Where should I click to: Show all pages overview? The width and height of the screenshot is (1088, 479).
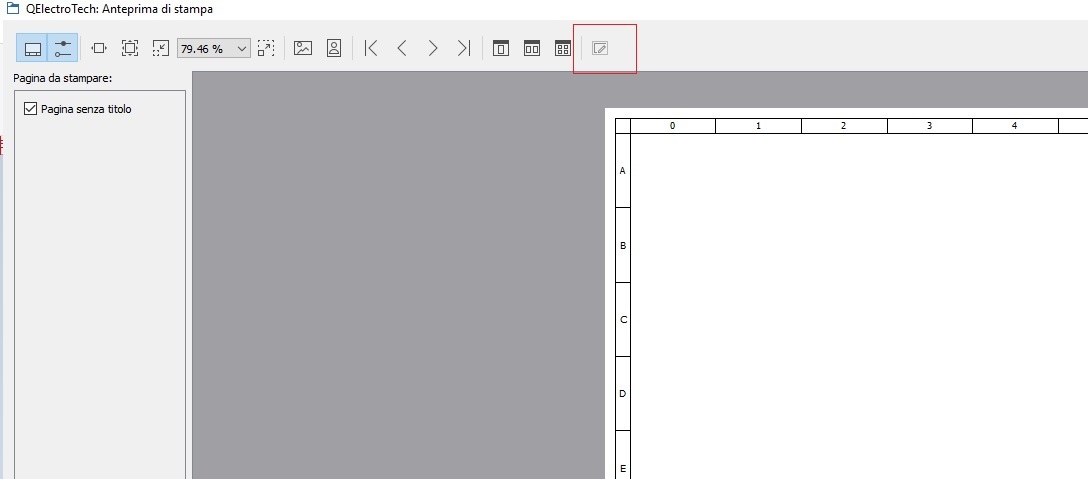[x=563, y=48]
